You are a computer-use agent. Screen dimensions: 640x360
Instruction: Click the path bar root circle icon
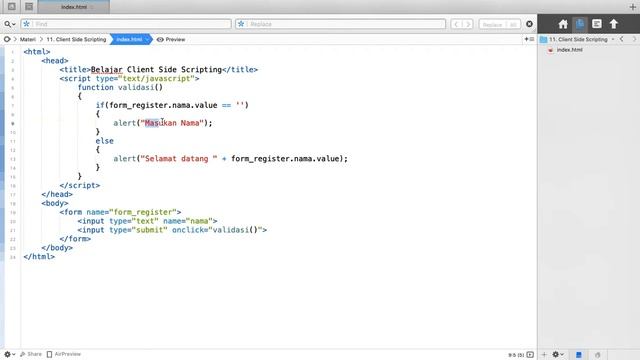point(7,39)
